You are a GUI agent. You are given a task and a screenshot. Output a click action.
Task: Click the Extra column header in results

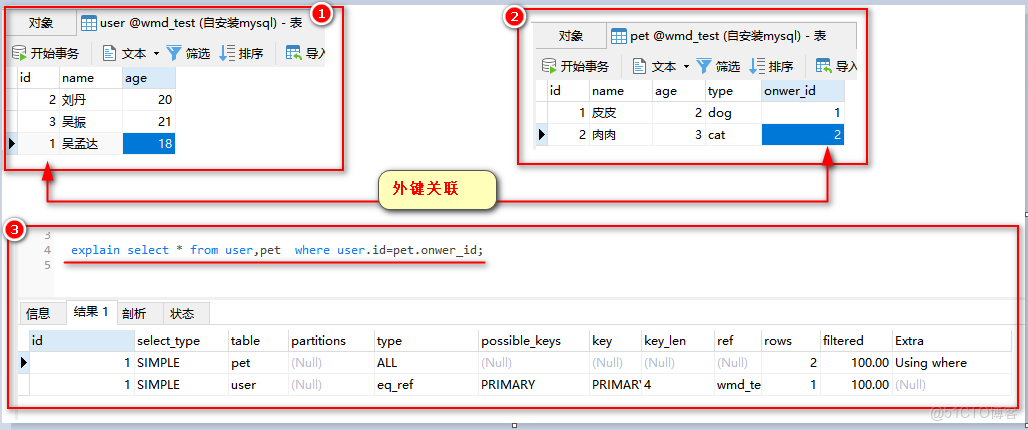[951, 341]
